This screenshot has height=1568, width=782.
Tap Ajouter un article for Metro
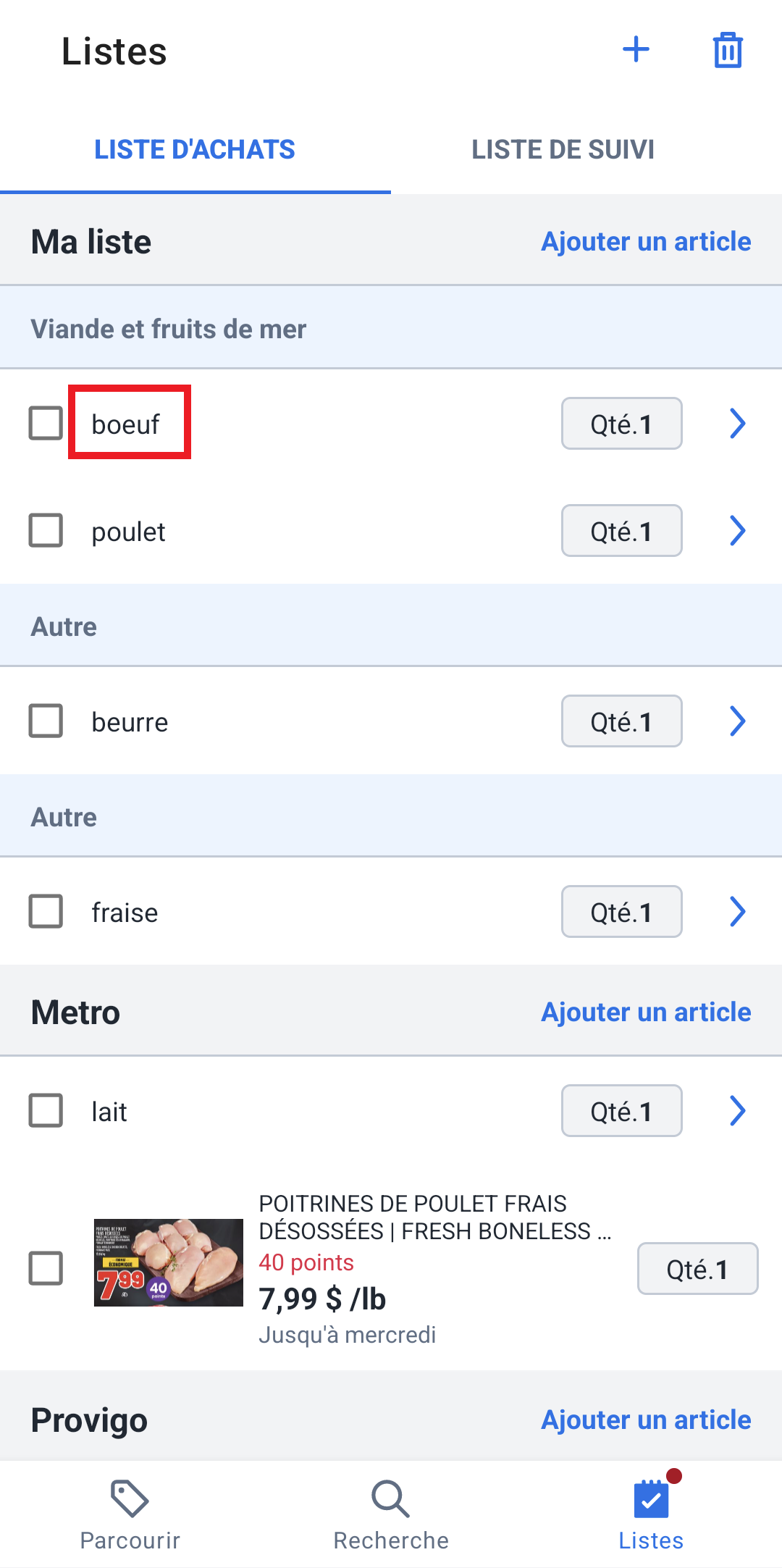(x=646, y=1013)
